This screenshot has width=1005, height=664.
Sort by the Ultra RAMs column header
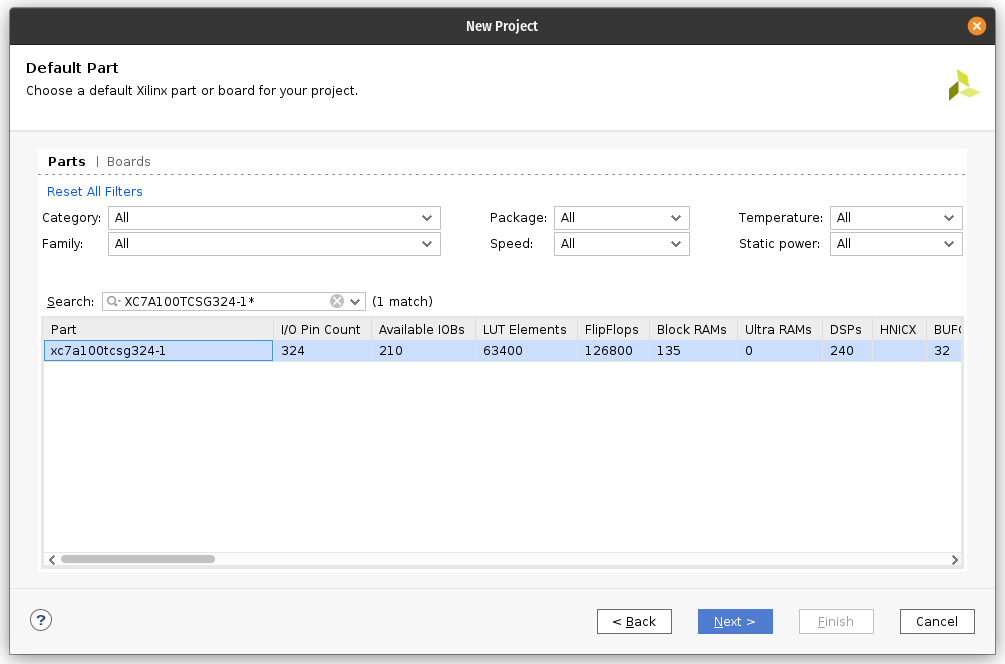tap(780, 329)
